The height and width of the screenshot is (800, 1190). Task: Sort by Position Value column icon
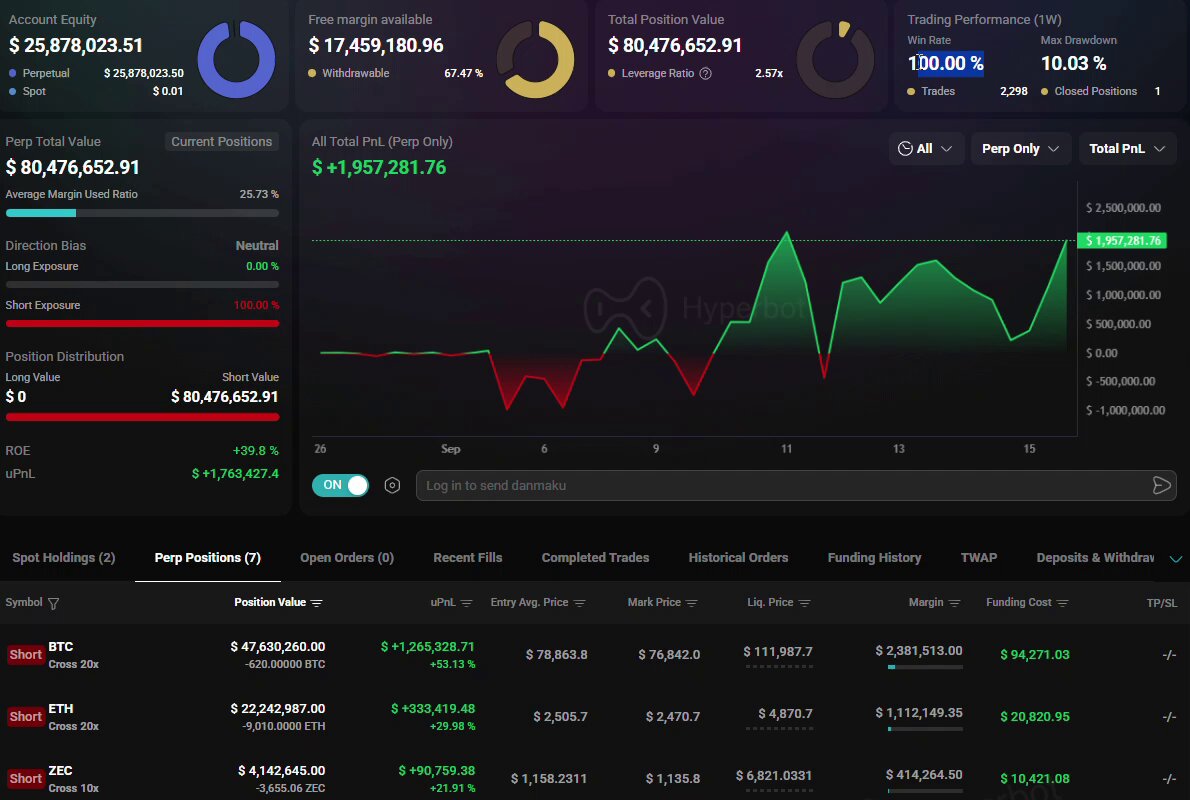316,603
